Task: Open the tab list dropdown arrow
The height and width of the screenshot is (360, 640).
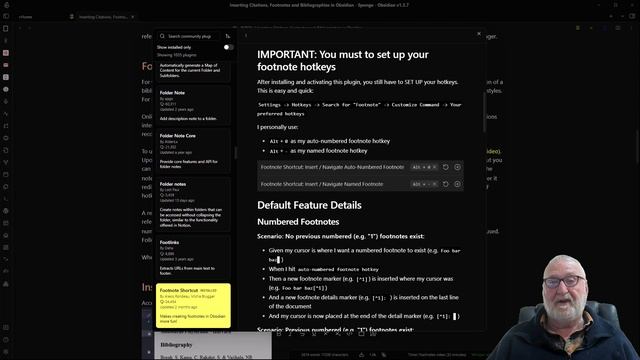Action: 622,16
